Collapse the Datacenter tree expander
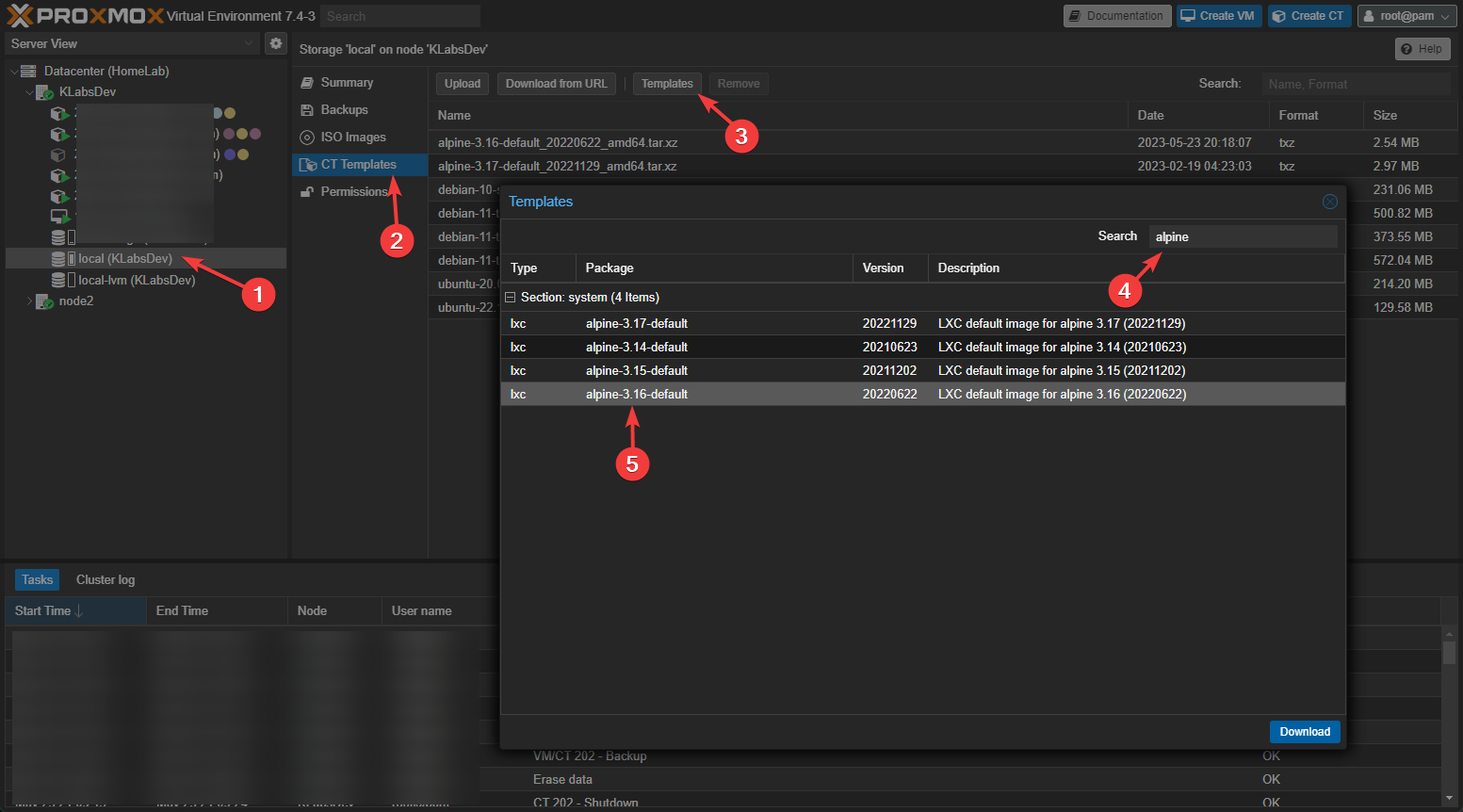1463x812 pixels. [x=13, y=71]
